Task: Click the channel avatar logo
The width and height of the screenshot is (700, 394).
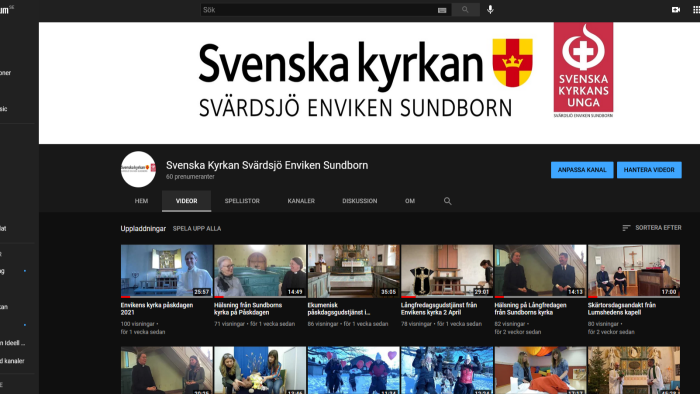Action: (x=138, y=169)
